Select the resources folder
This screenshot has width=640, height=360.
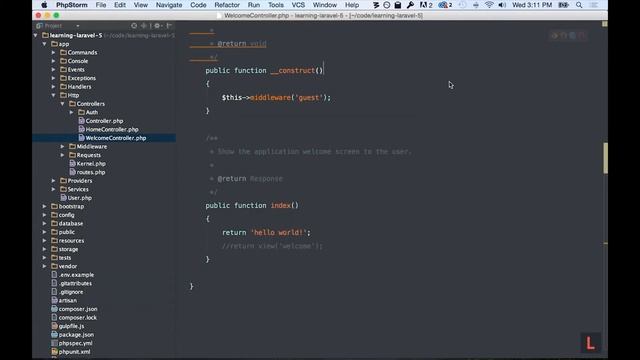(x=67, y=241)
